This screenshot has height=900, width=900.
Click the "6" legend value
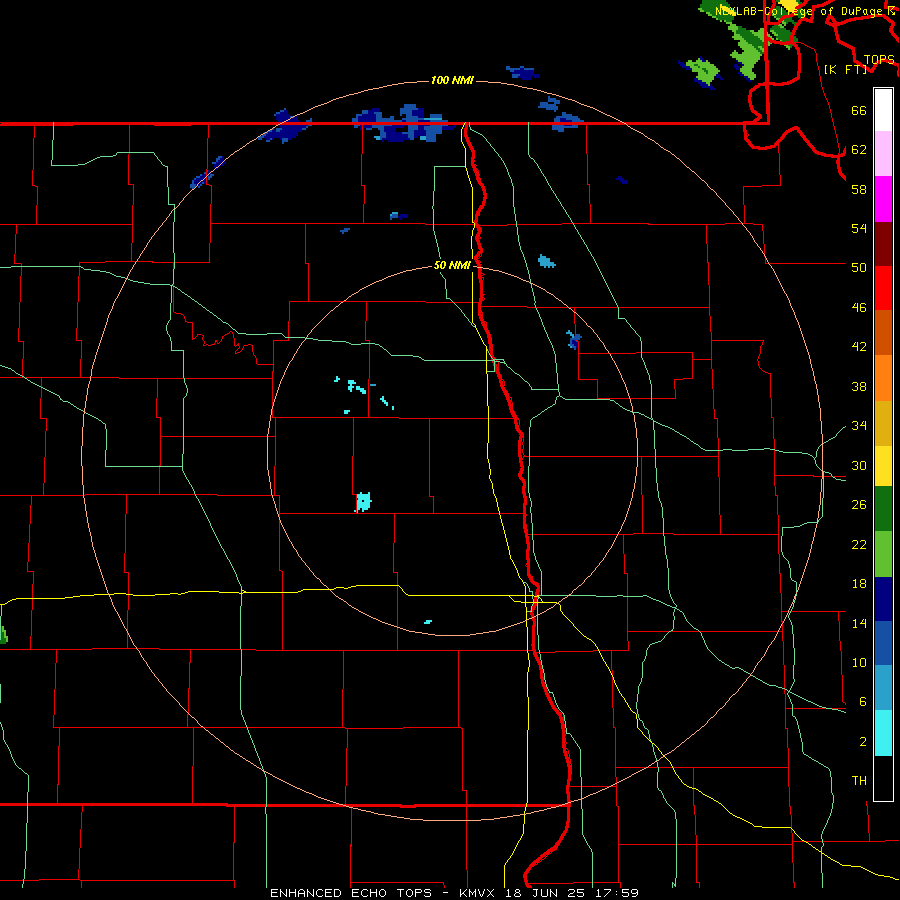coord(863,701)
